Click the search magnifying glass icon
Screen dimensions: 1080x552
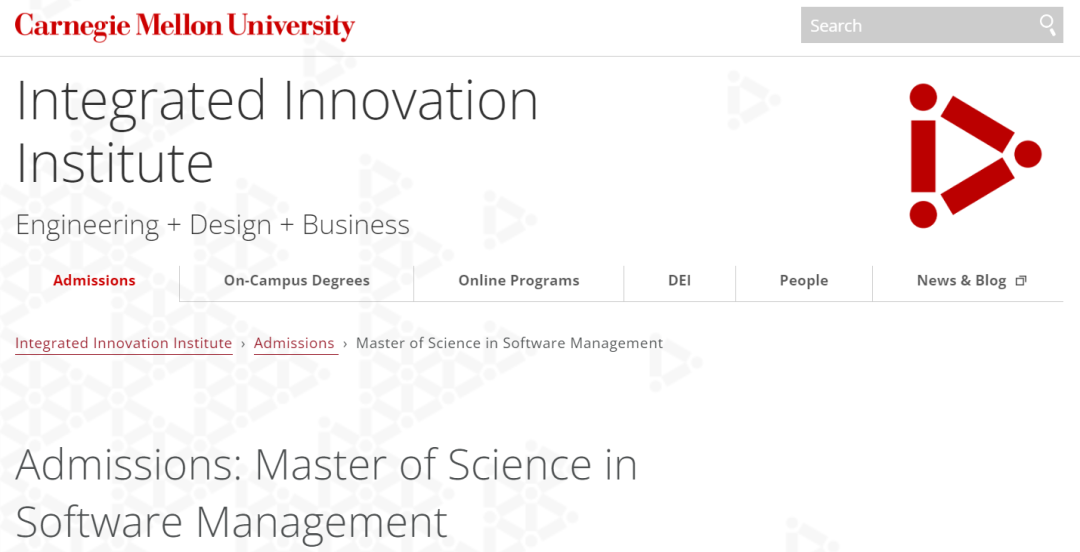[1047, 25]
